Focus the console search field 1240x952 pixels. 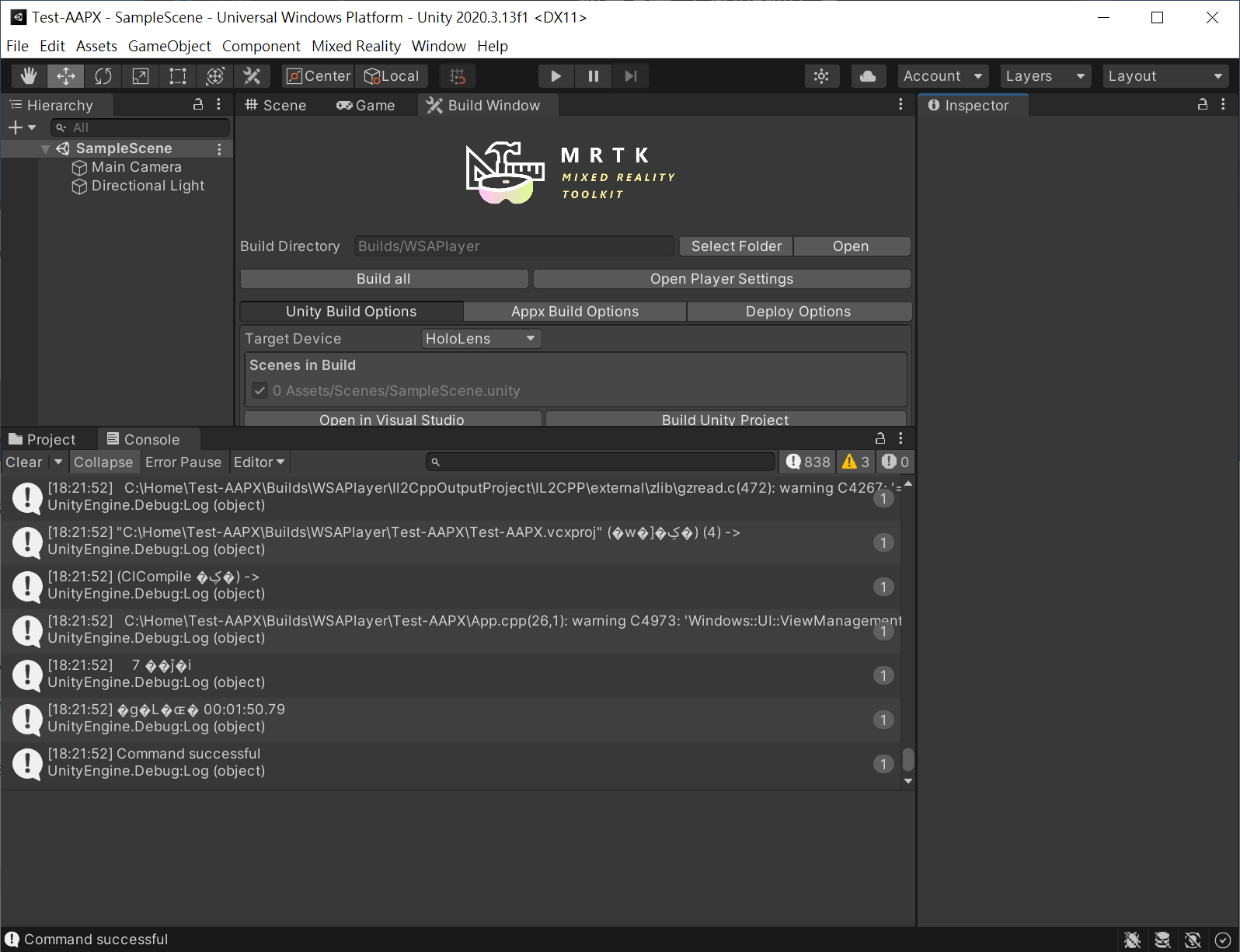[x=601, y=462]
